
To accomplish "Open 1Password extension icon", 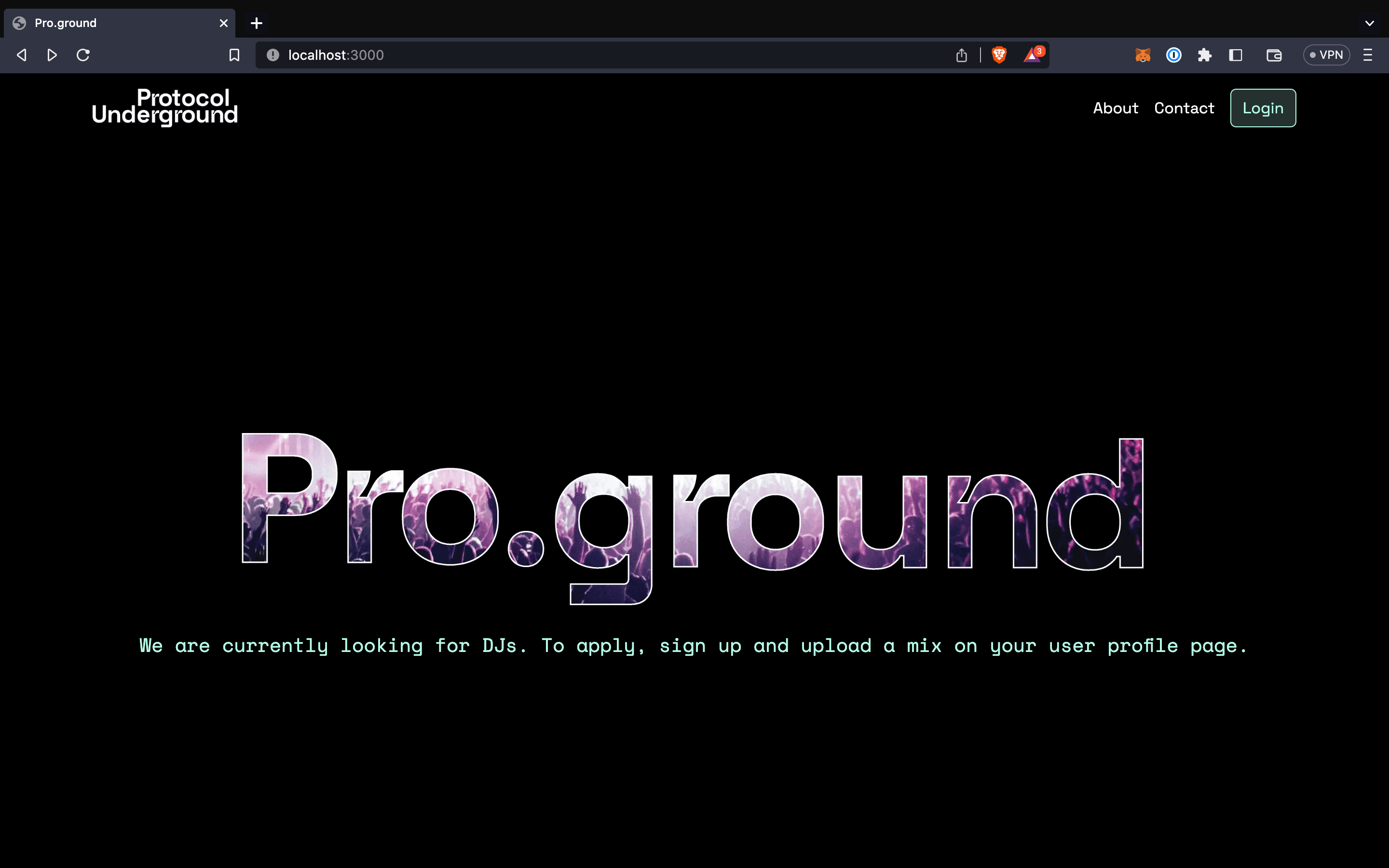I will pyautogui.click(x=1173, y=55).
